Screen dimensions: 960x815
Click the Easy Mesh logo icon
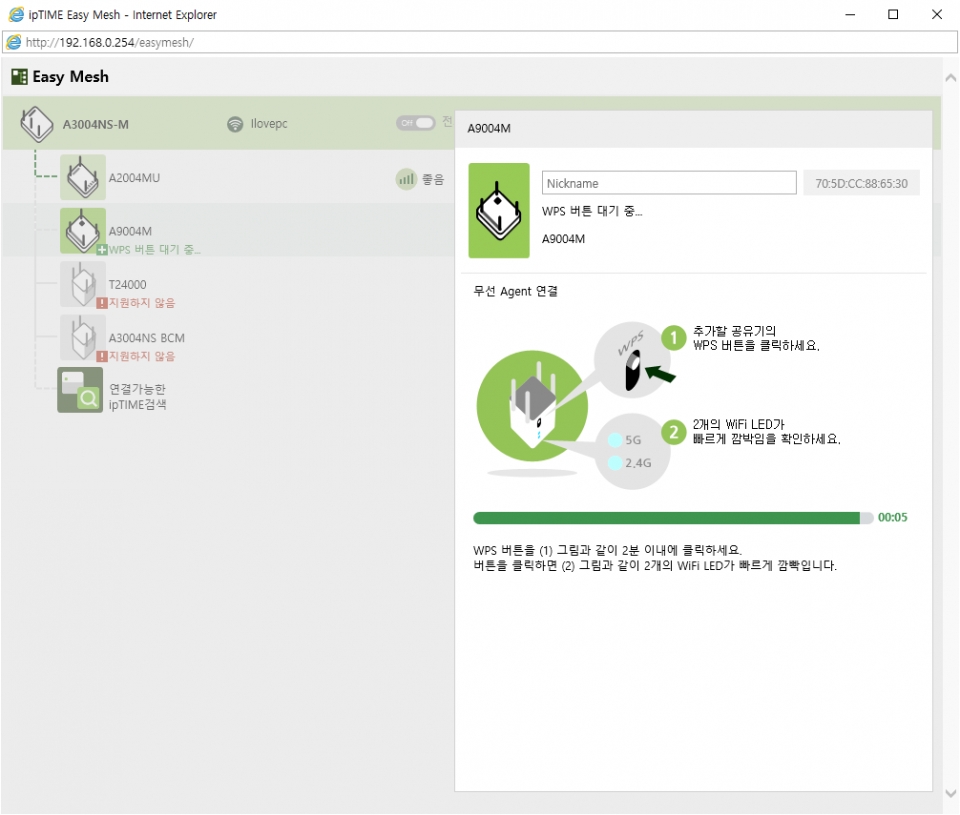pyautogui.click(x=19, y=77)
